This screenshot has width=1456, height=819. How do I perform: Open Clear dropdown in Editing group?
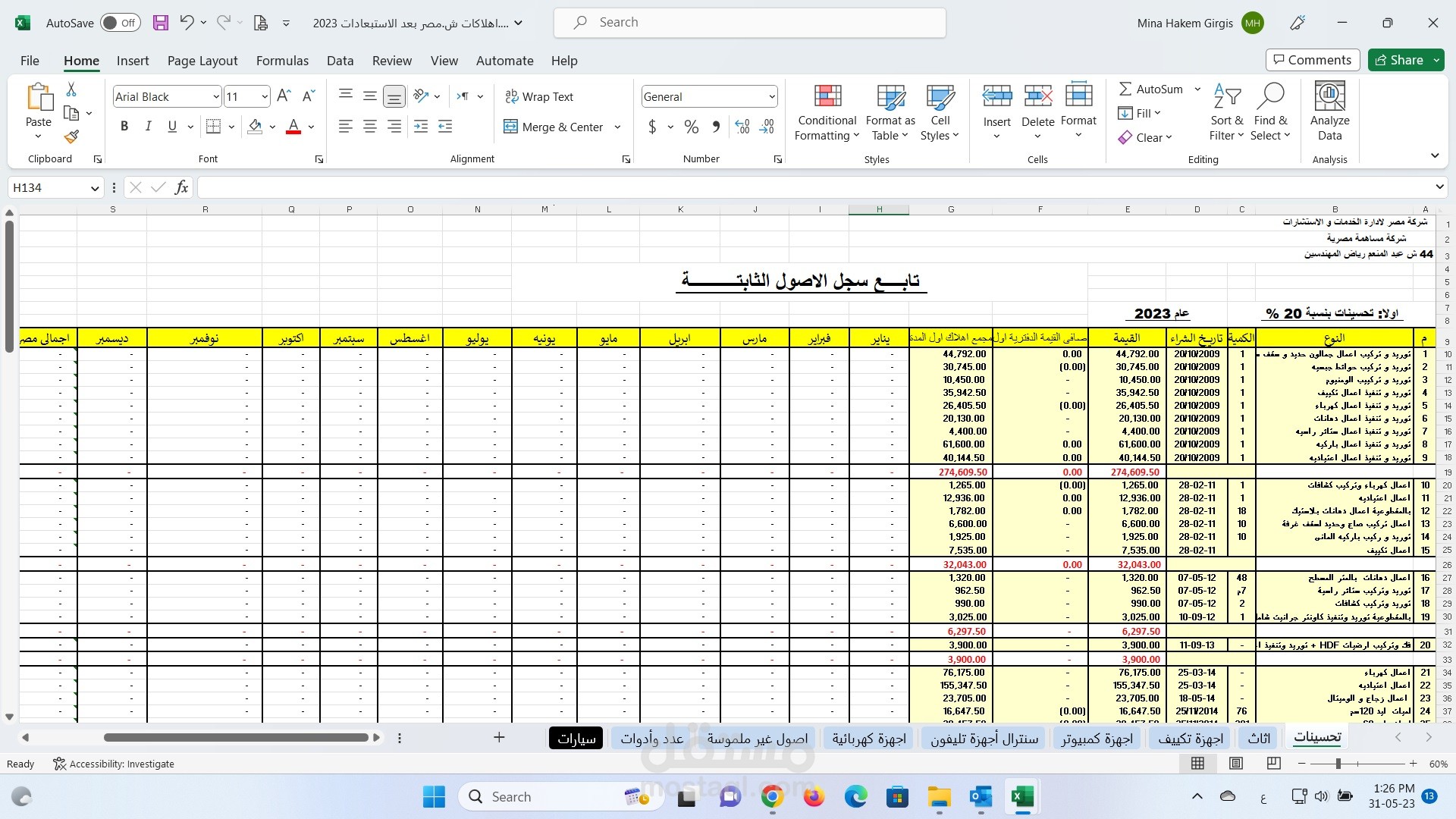(1144, 137)
